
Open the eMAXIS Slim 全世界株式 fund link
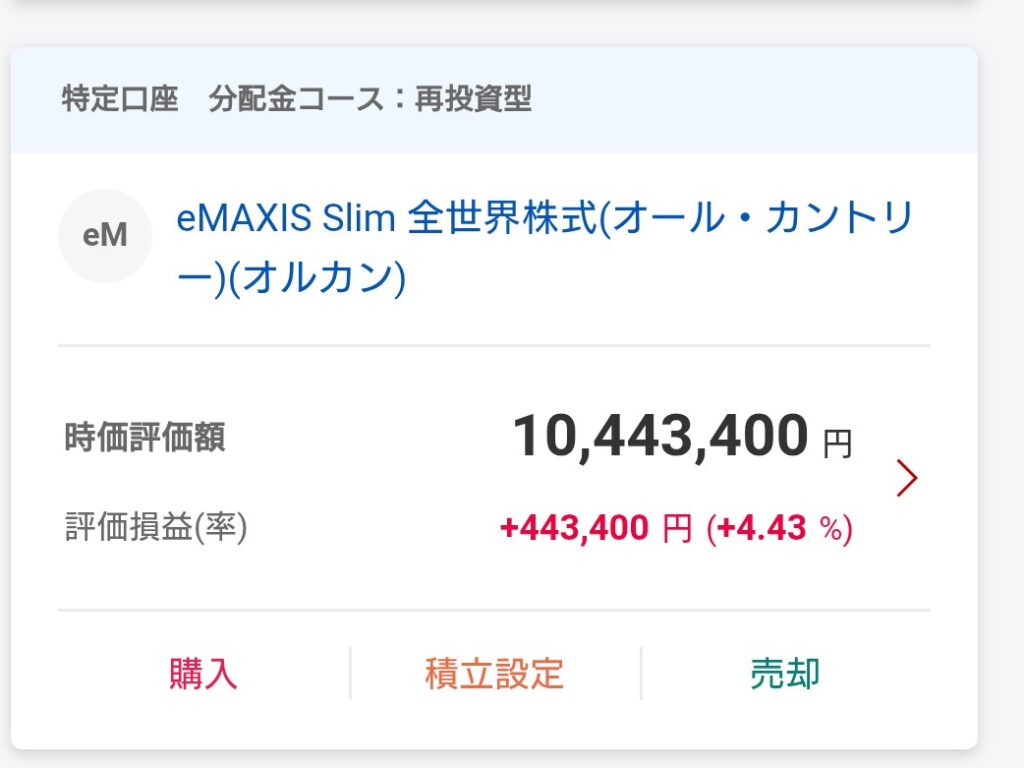(545, 220)
